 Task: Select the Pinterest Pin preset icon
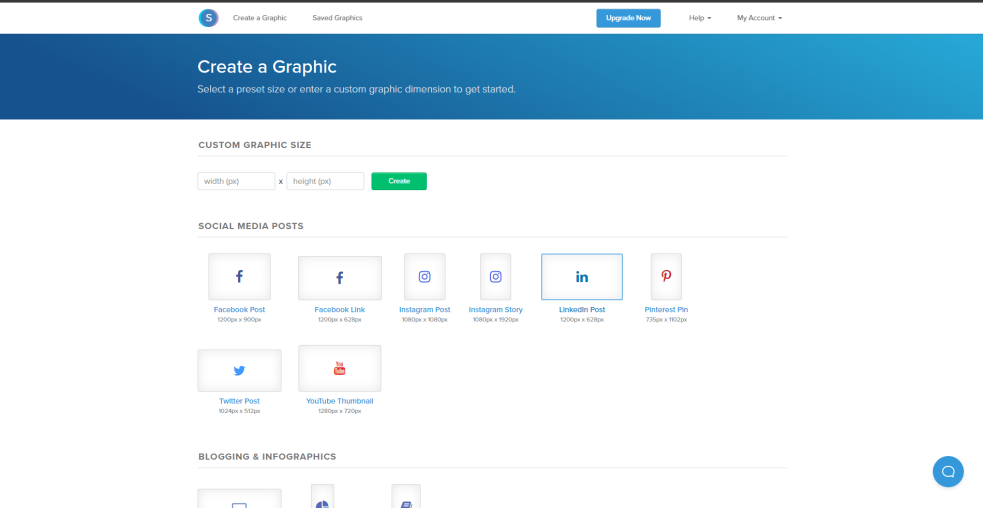[x=666, y=277]
